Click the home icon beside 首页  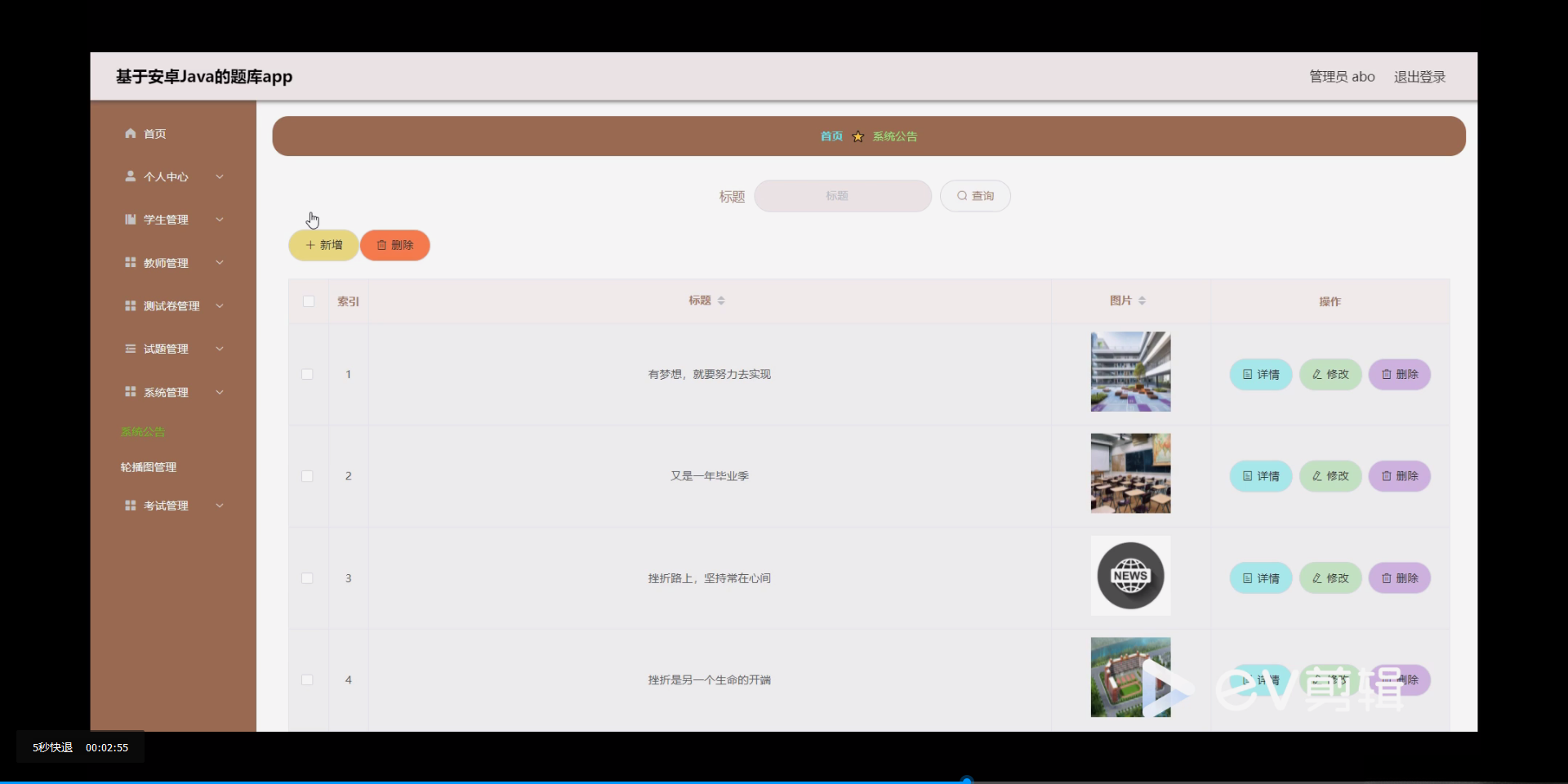tap(130, 133)
